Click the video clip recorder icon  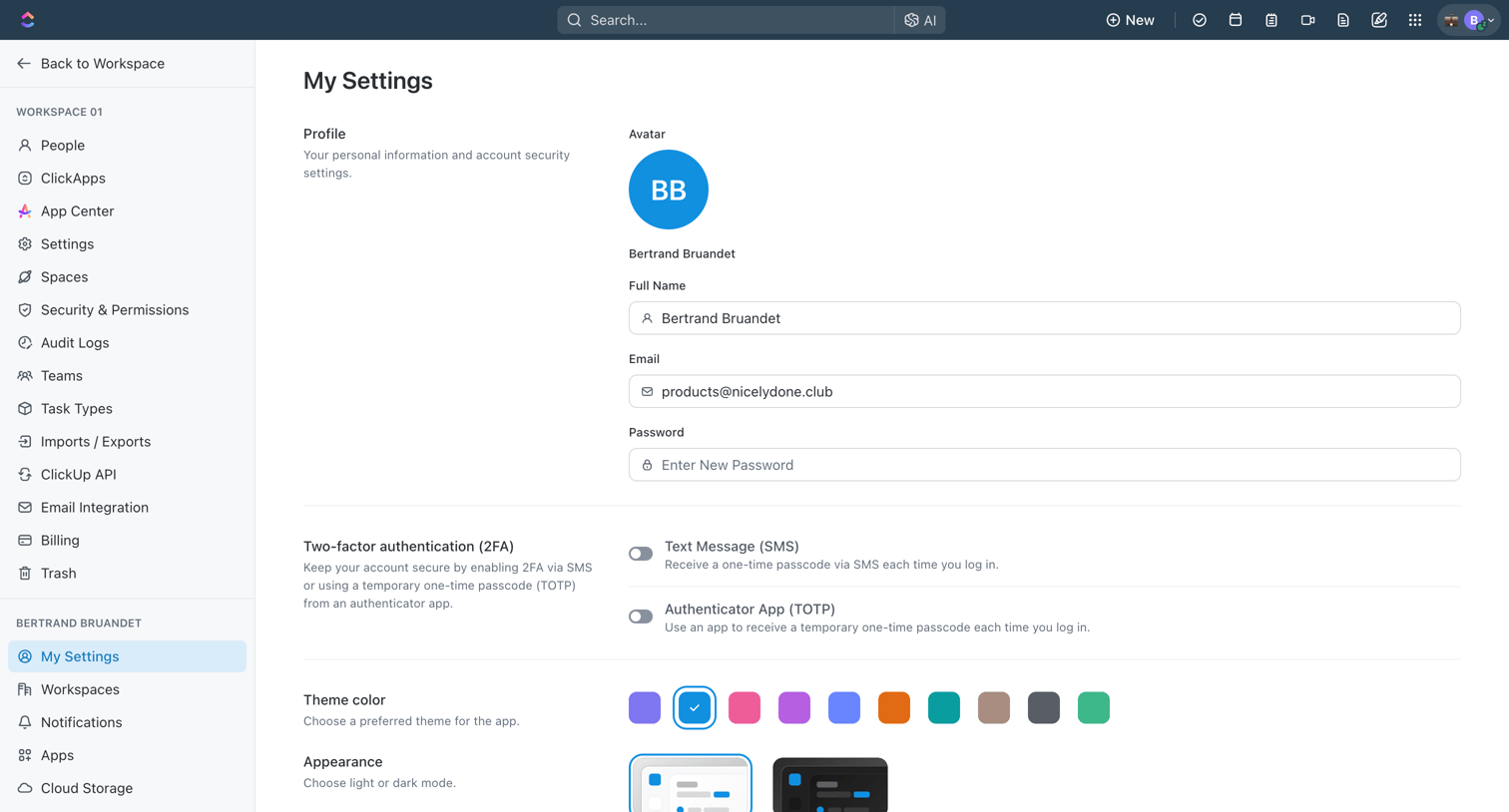(1307, 20)
